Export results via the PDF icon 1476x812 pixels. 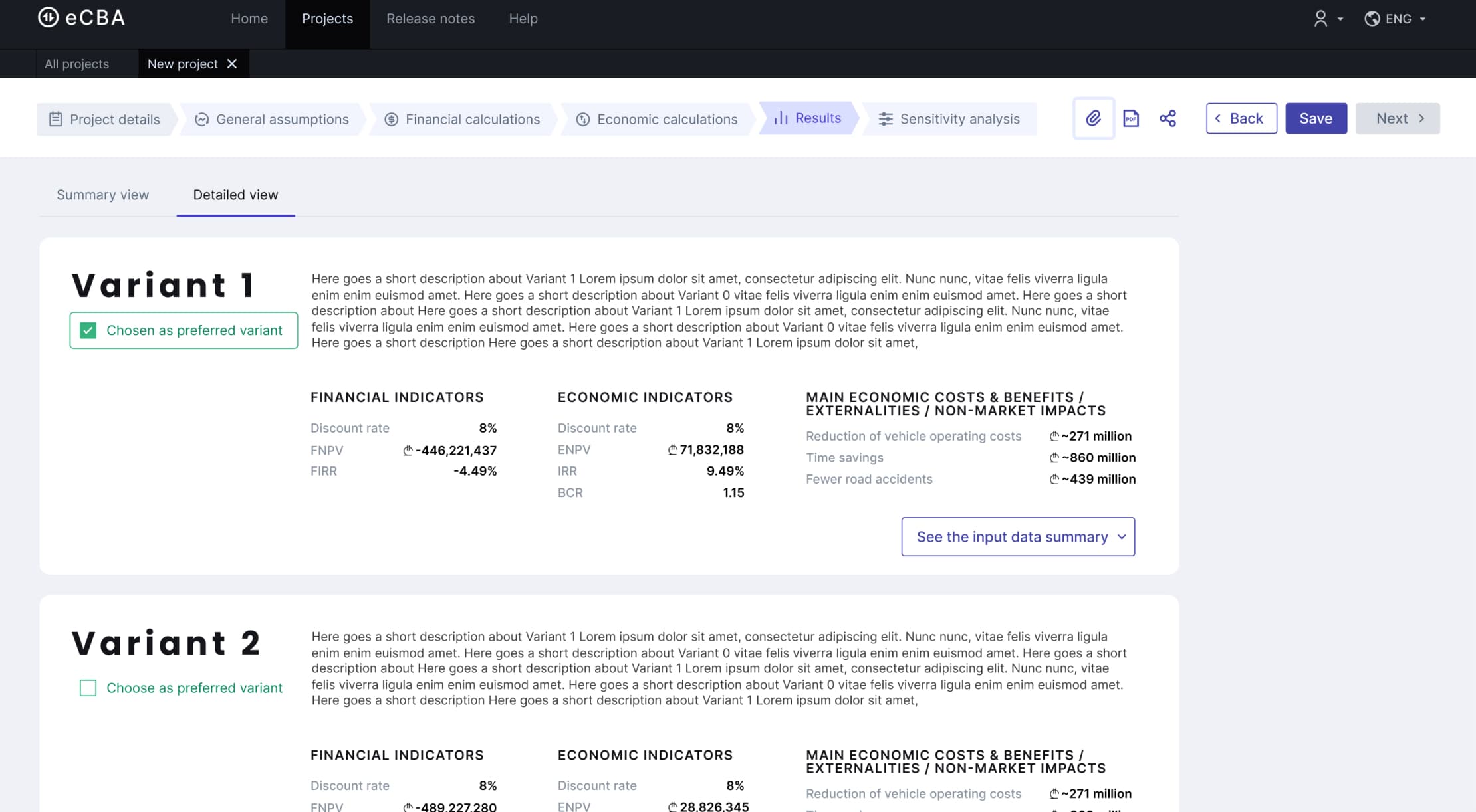[1131, 118]
